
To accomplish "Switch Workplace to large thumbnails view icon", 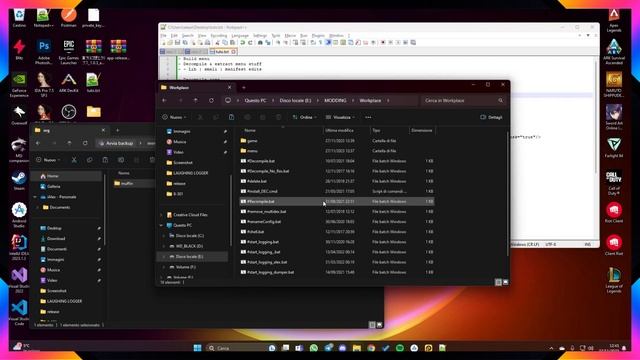I will click(506, 282).
